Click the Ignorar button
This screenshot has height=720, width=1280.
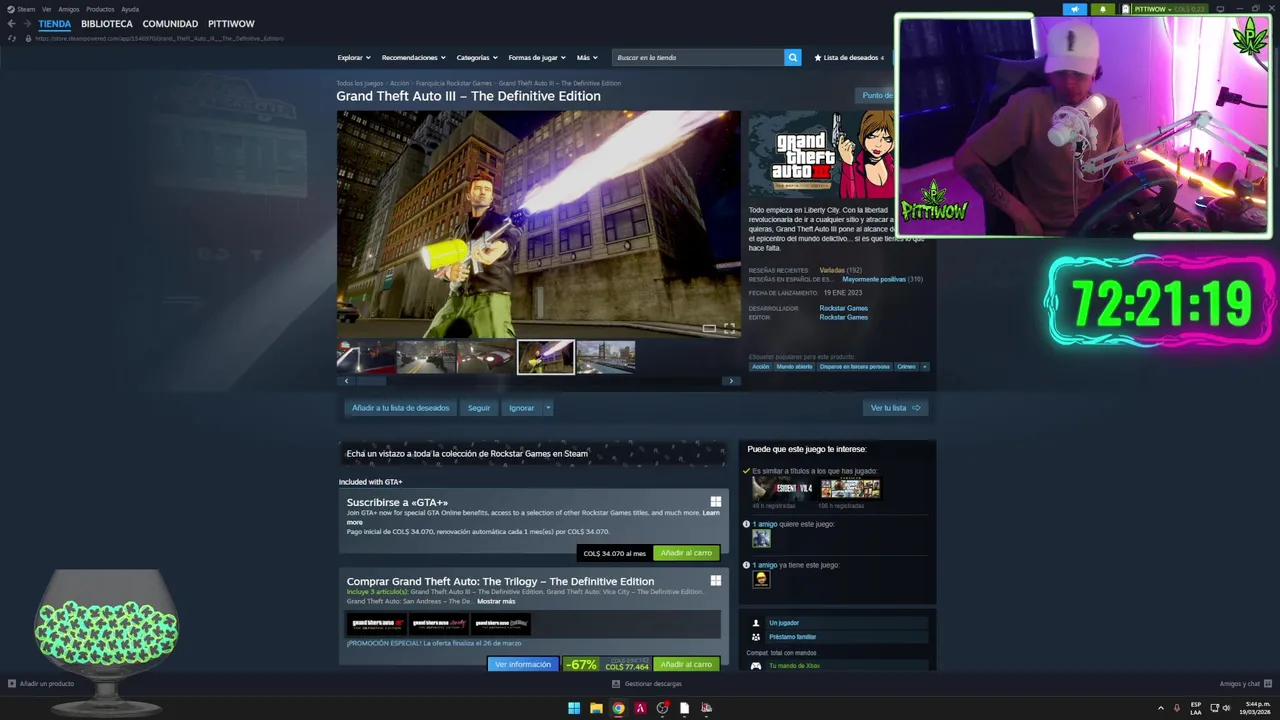coord(521,408)
